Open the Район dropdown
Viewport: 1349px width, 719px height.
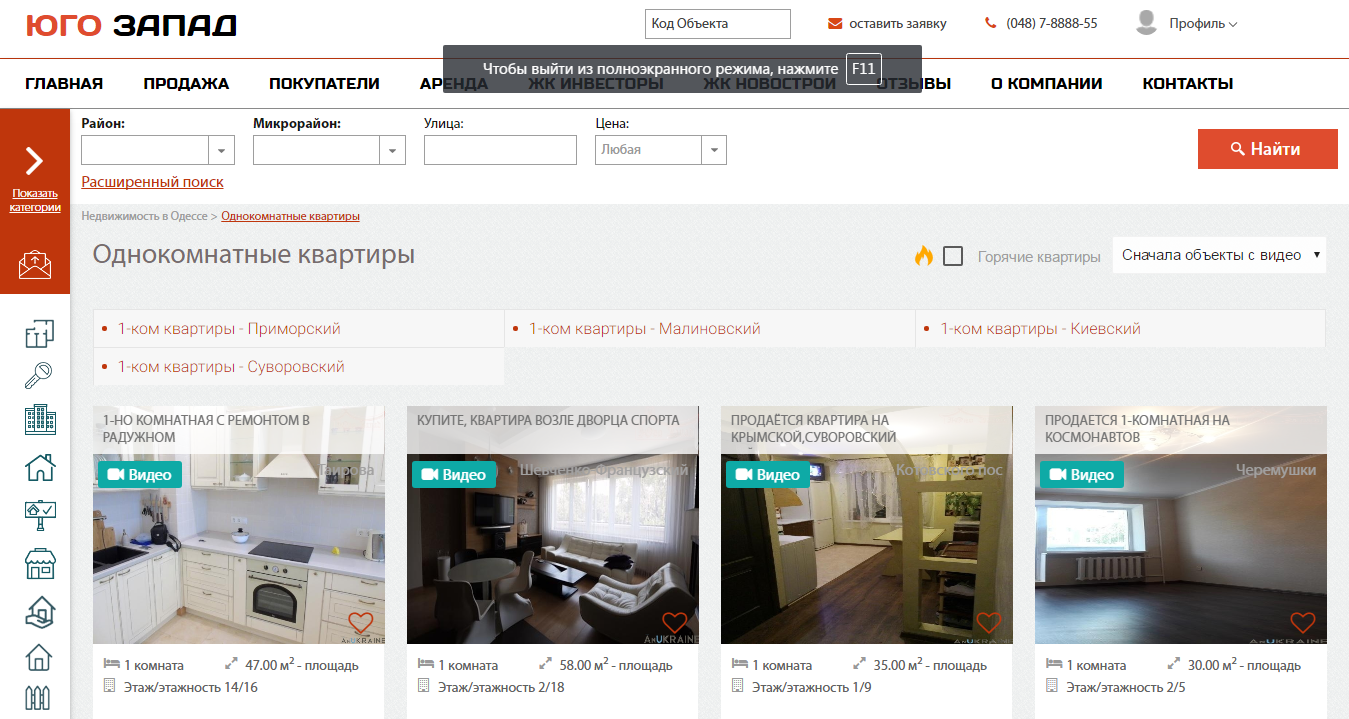(221, 150)
